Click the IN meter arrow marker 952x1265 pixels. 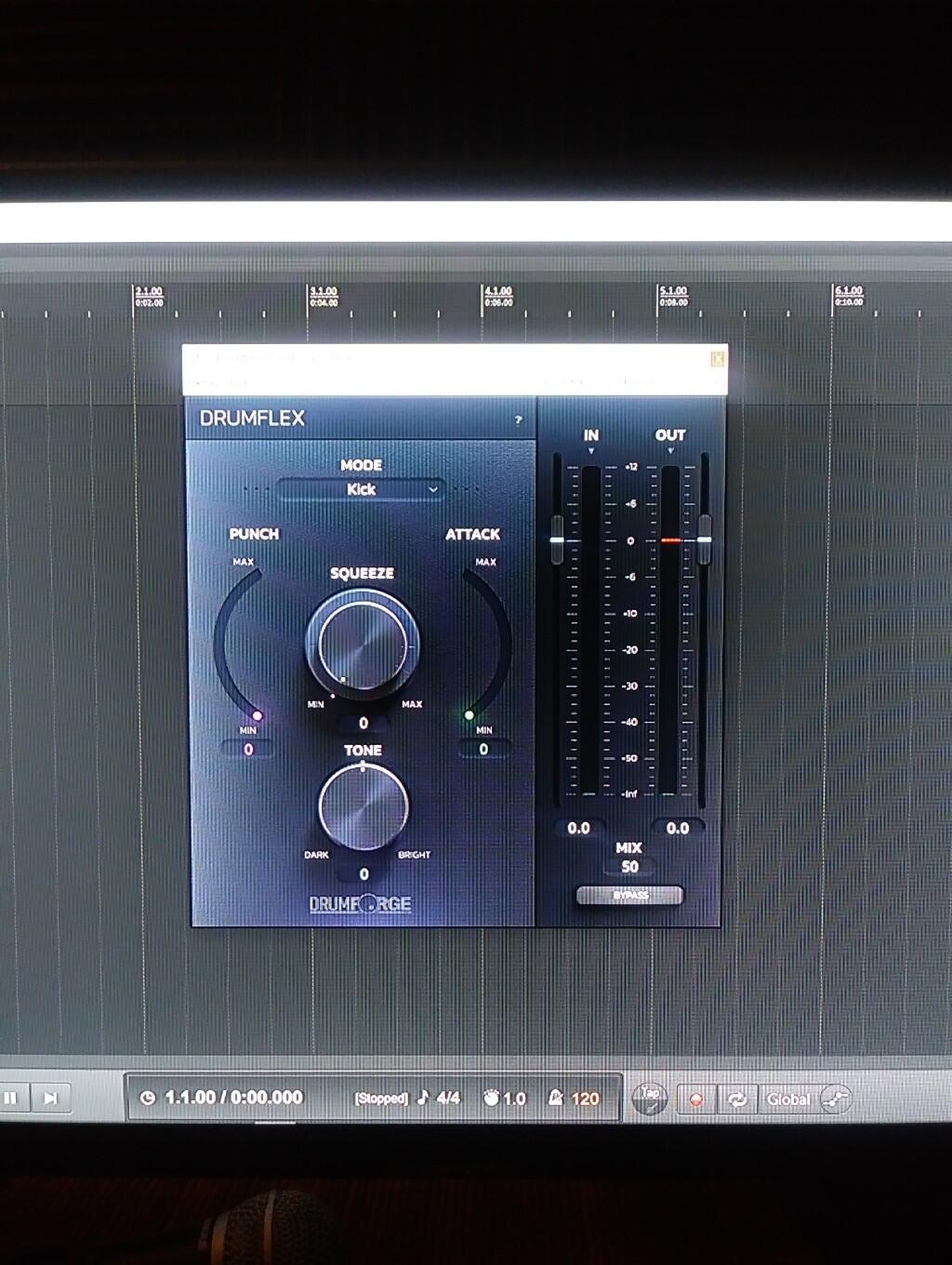click(x=591, y=451)
